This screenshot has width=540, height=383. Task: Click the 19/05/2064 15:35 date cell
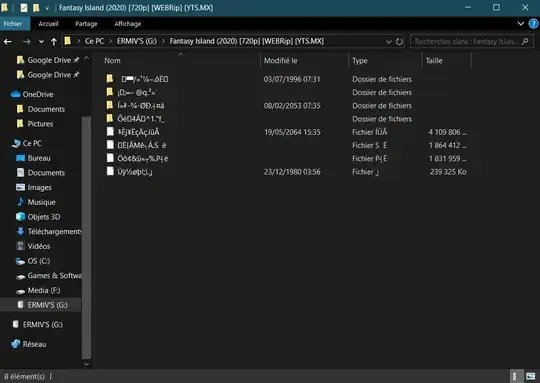click(292, 132)
